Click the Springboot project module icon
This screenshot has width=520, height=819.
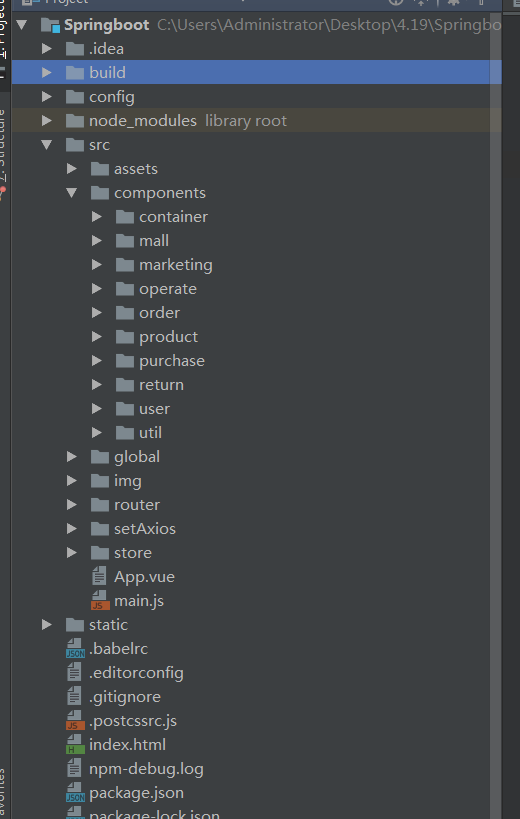(51, 25)
